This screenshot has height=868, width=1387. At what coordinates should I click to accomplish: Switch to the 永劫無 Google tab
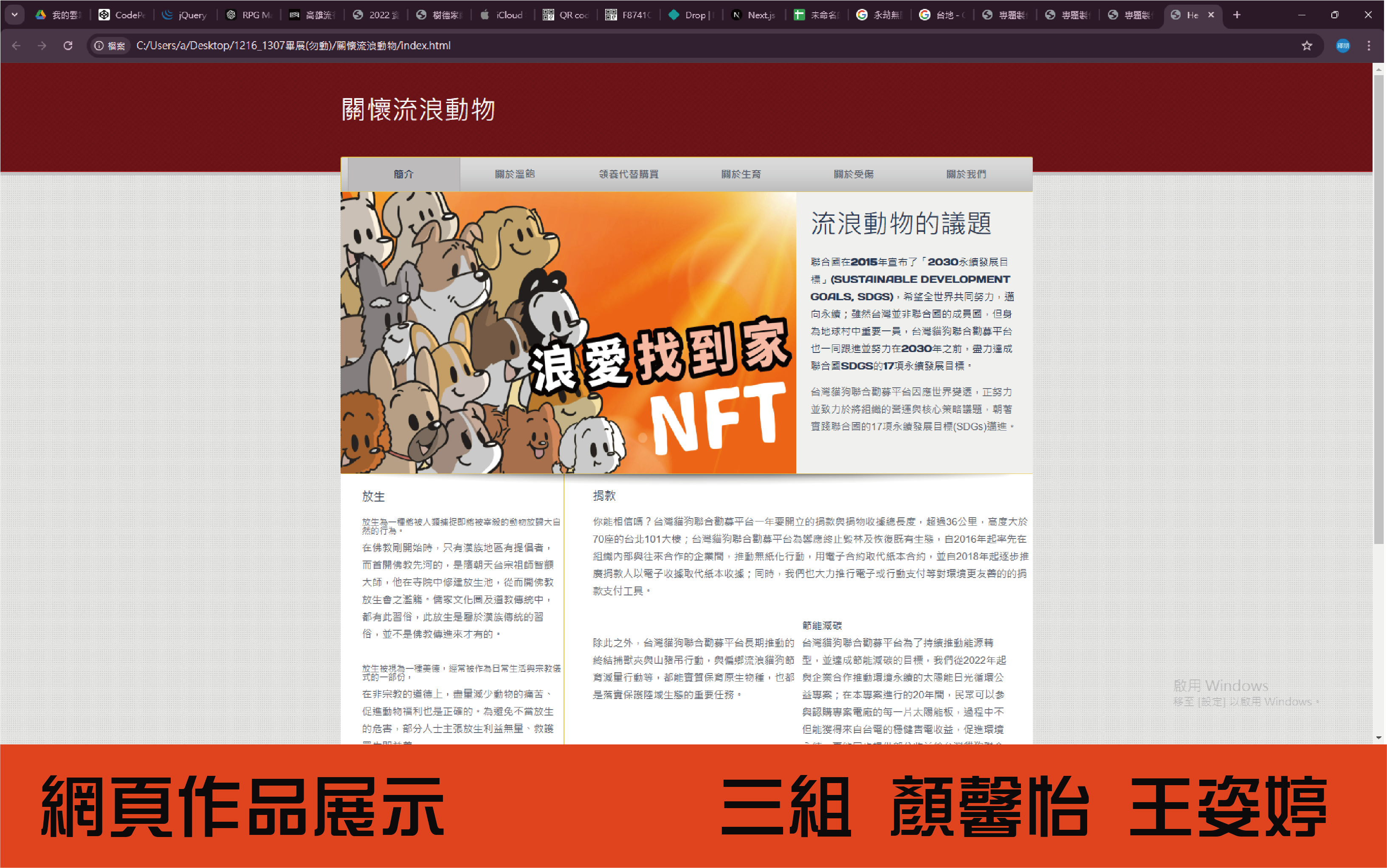880,15
